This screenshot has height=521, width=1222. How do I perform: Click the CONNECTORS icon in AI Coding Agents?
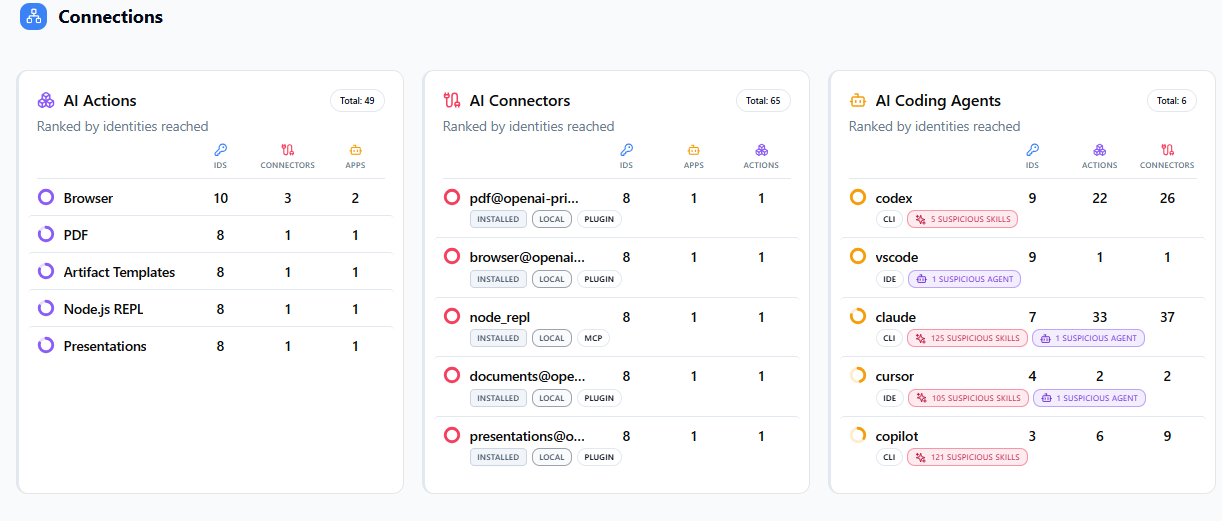[1167, 150]
